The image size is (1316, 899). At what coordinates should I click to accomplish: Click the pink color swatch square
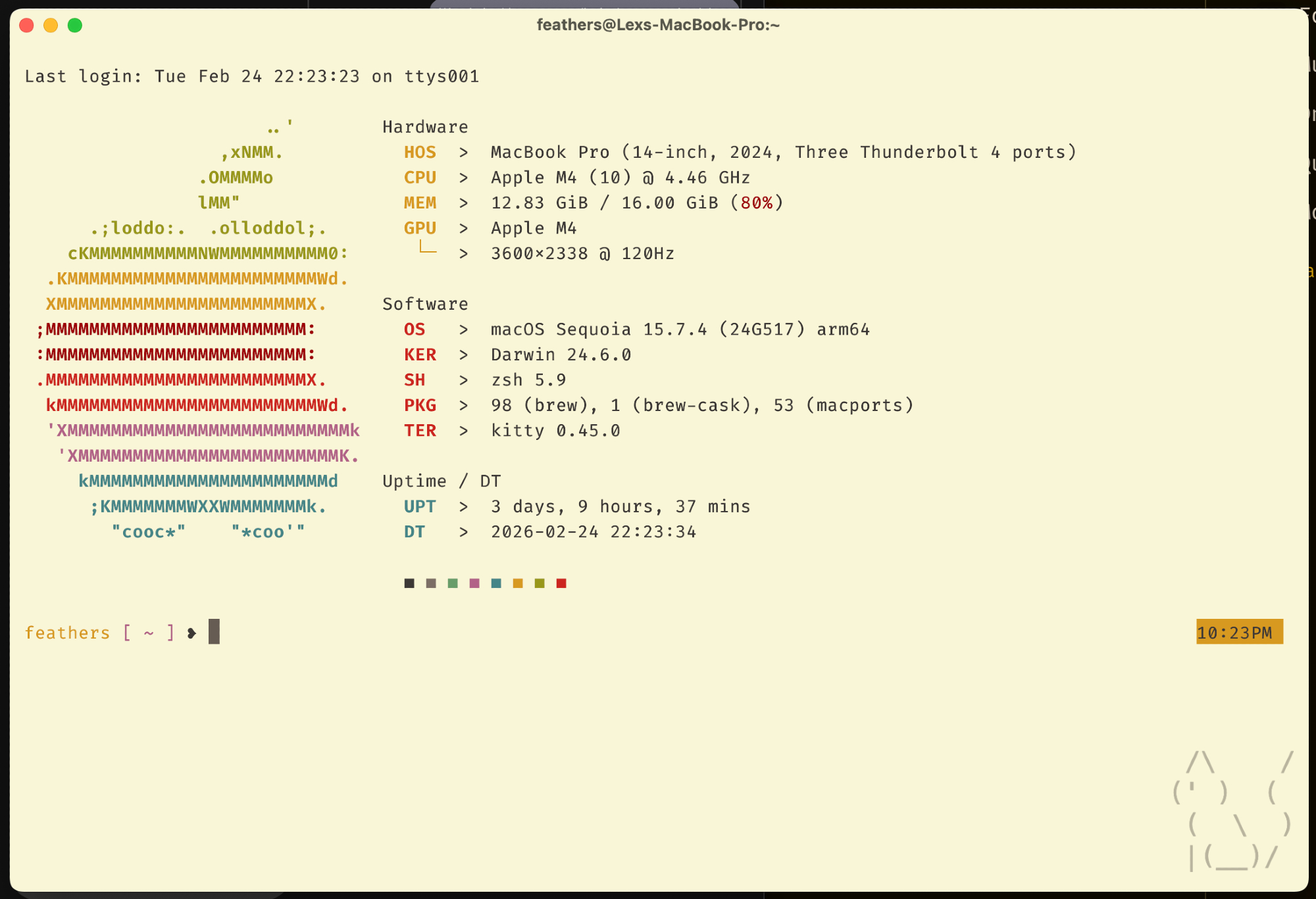[x=474, y=583]
